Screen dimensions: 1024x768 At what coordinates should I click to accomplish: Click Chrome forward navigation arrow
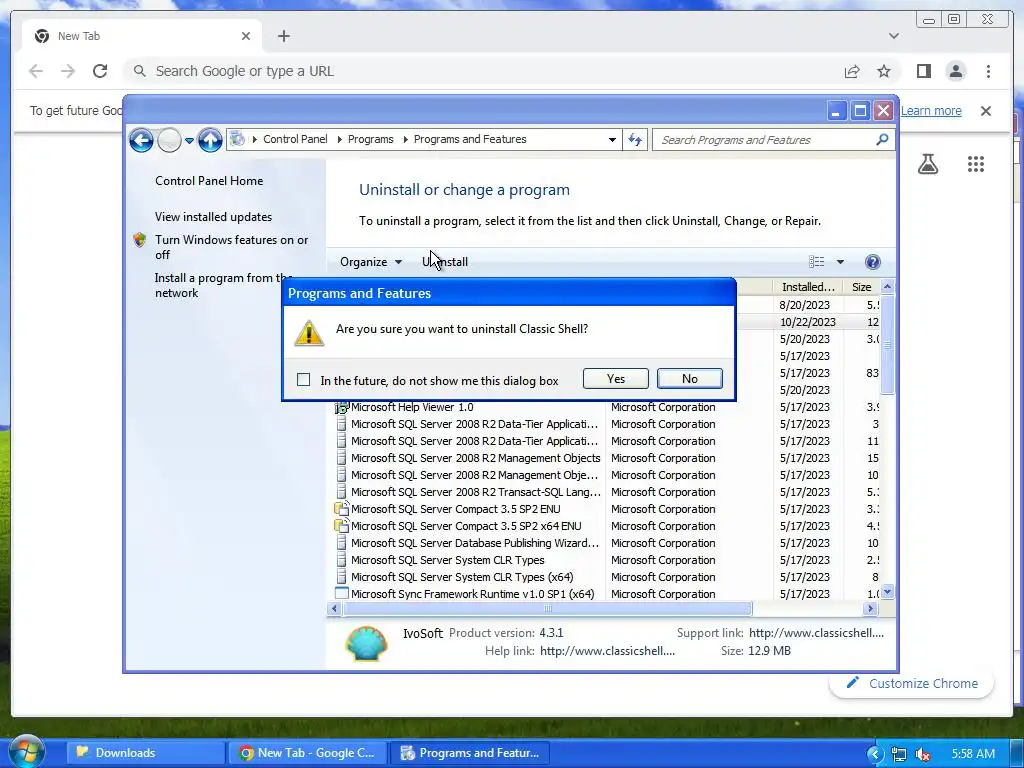coord(68,71)
